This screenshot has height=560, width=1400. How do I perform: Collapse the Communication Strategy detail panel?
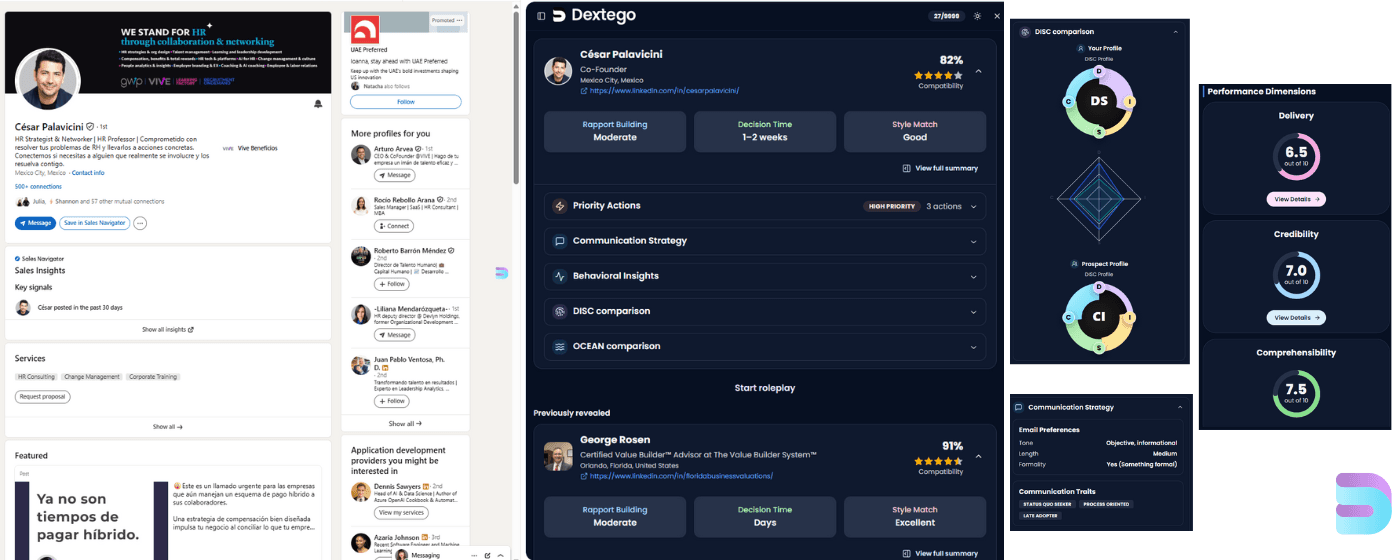tap(1180, 407)
